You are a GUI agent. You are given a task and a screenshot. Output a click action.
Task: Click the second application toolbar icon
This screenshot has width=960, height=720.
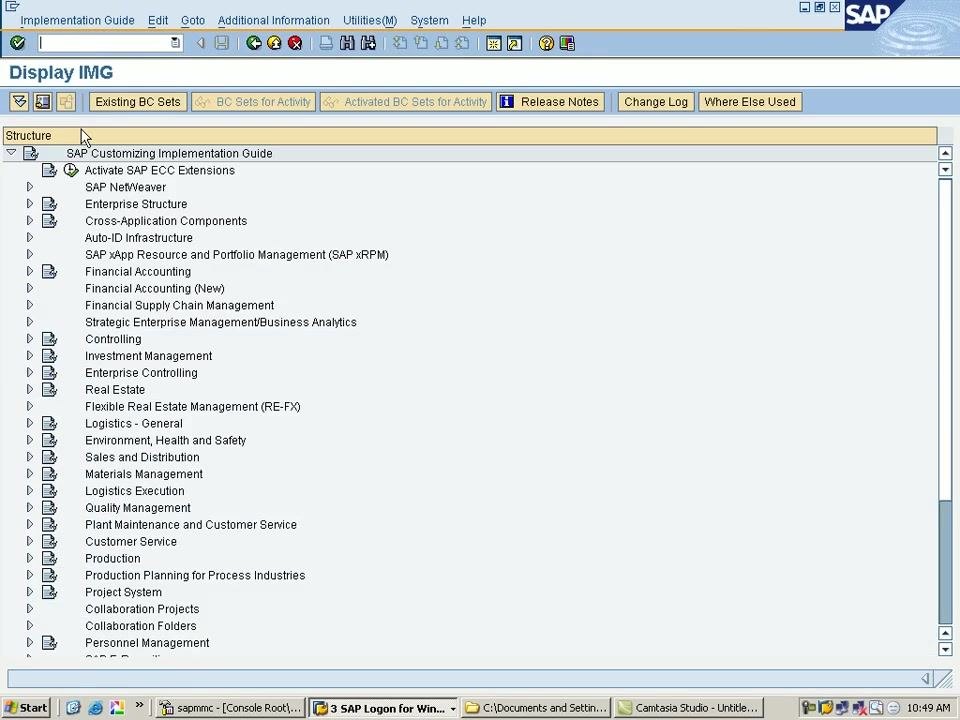click(42, 102)
